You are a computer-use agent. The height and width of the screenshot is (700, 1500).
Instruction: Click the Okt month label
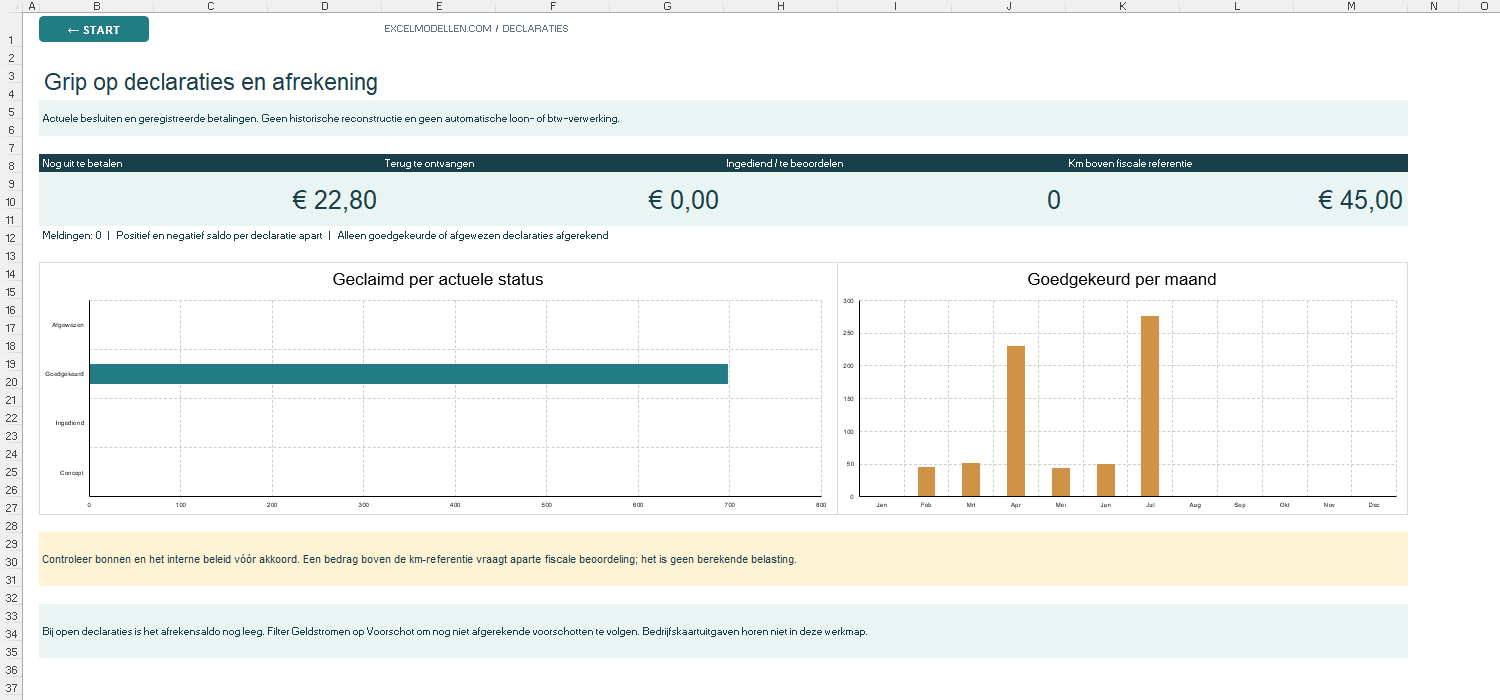[1285, 505]
